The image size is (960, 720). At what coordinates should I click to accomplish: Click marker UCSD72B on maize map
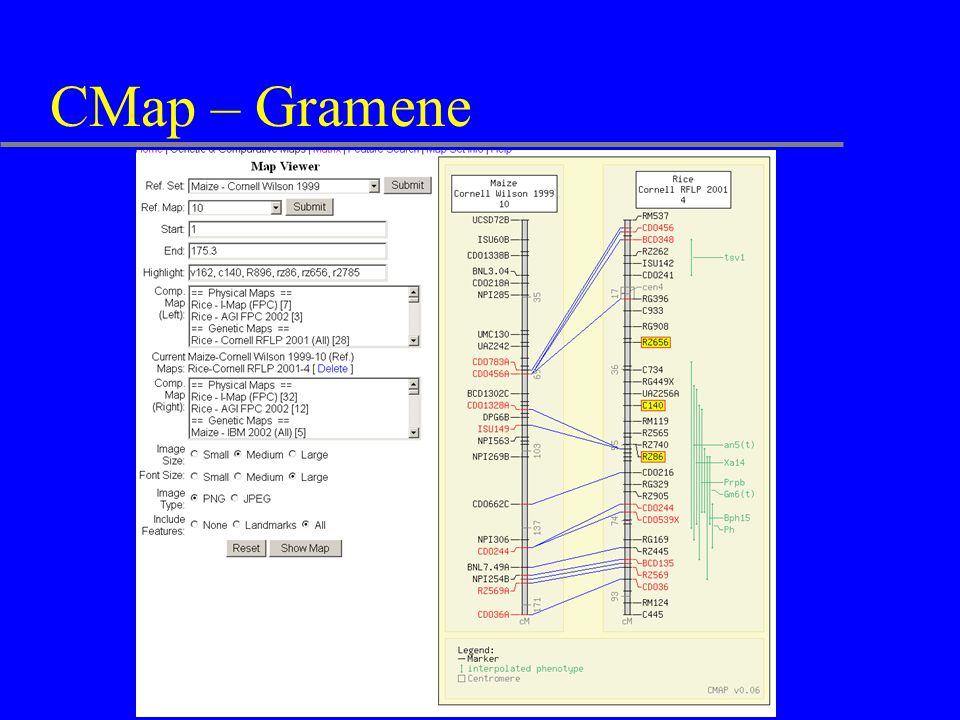[490, 220]
